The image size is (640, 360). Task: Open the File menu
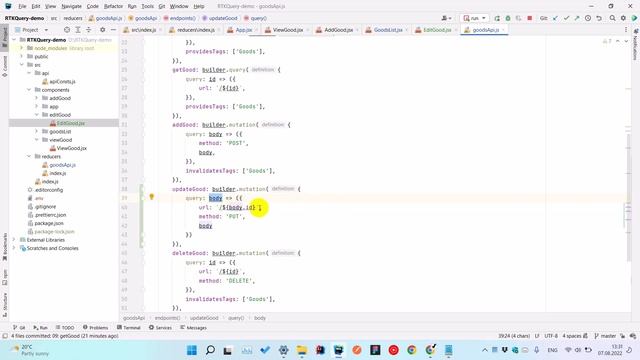coord(22,7)
